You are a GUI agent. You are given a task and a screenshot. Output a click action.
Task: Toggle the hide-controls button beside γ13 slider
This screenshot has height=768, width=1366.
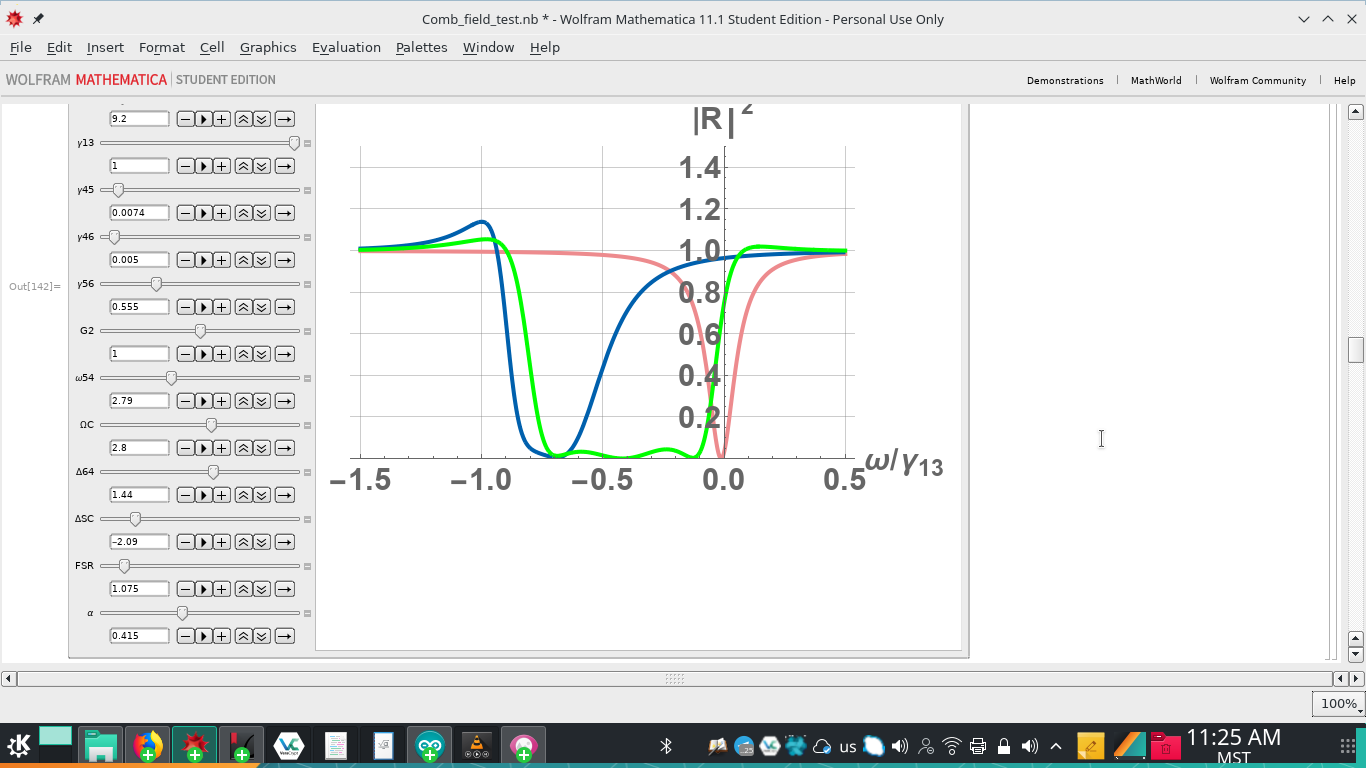tap(308, 143)
